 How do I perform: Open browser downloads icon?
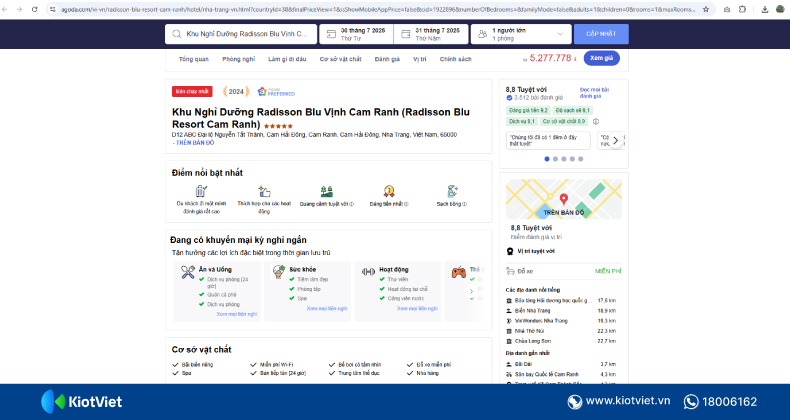765,9
